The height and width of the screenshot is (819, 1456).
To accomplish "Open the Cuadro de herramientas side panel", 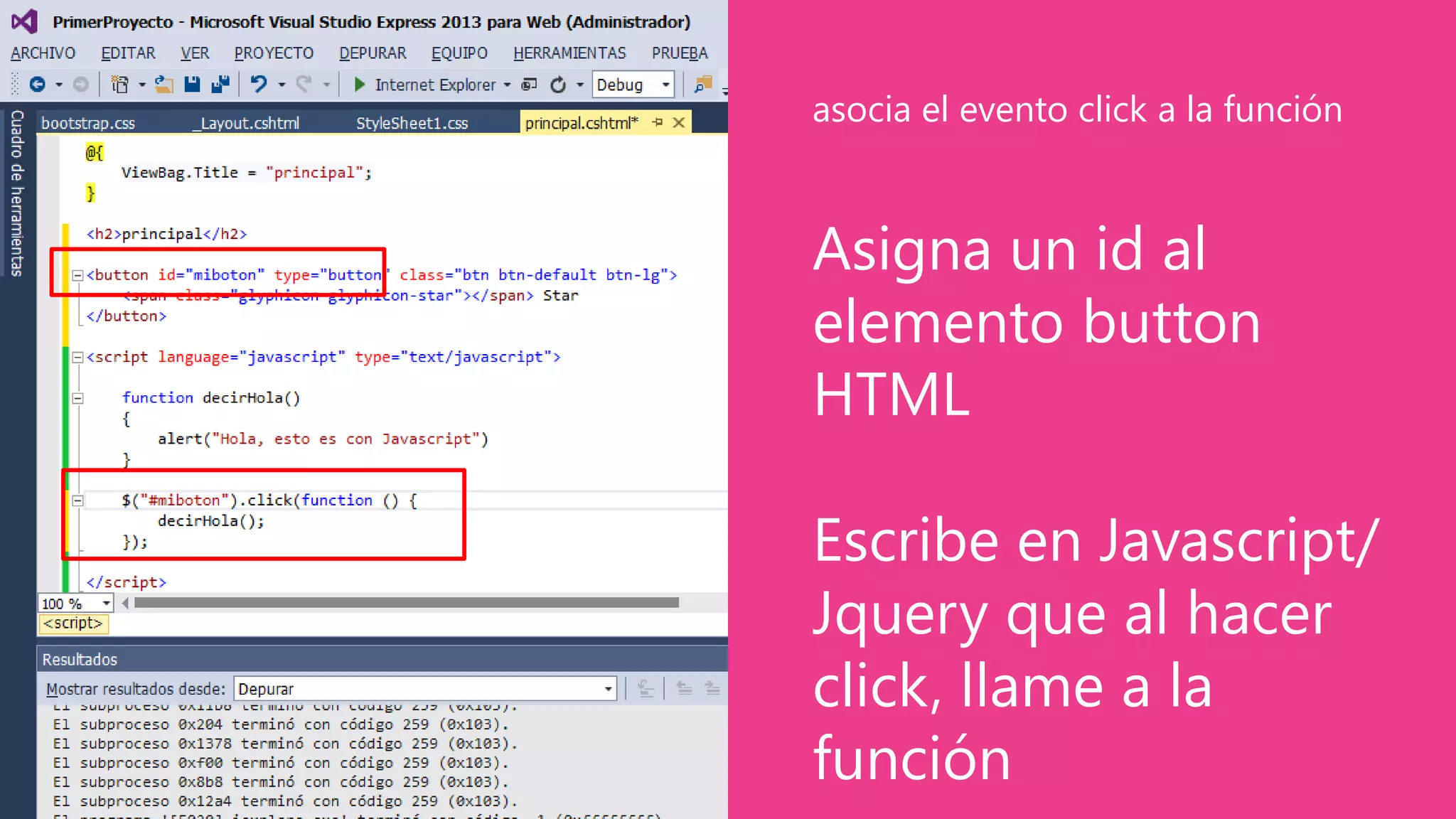I will (17, 193).
